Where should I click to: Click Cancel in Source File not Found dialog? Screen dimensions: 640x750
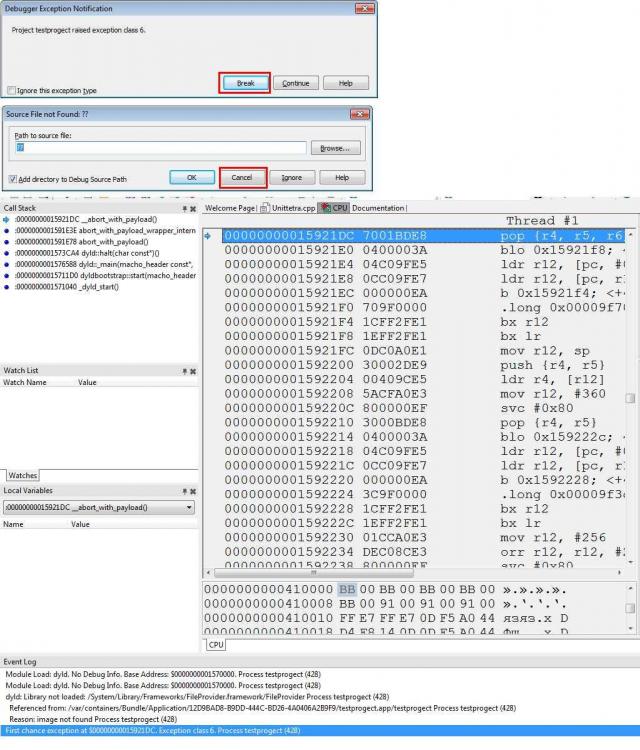point(242,177)
